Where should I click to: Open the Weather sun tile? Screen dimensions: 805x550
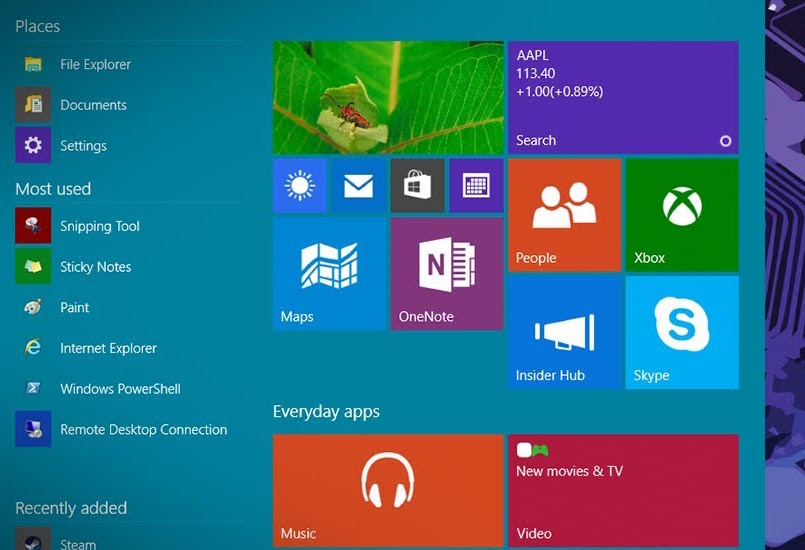300,185
